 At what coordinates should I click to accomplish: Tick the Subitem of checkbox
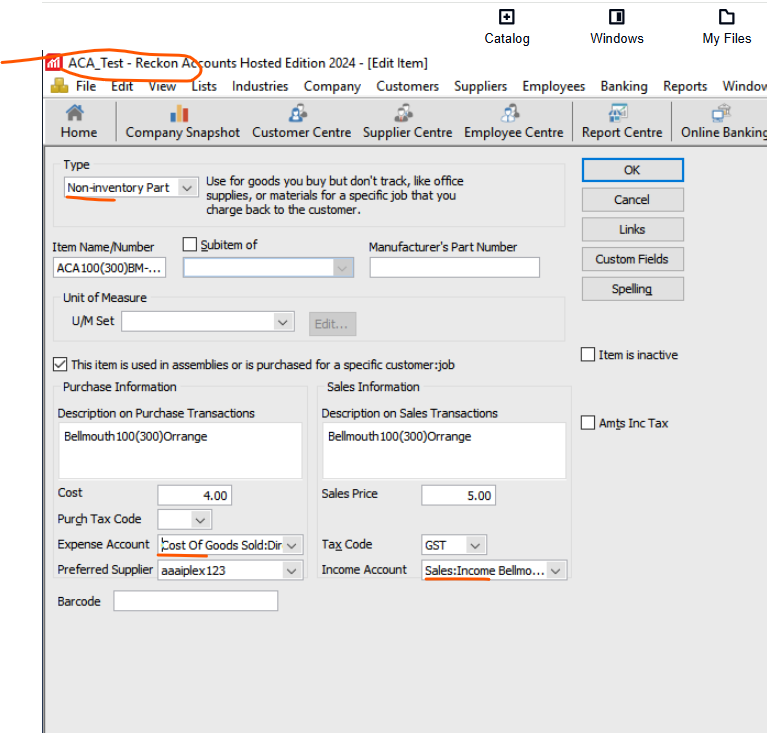[x=190, y=244]
